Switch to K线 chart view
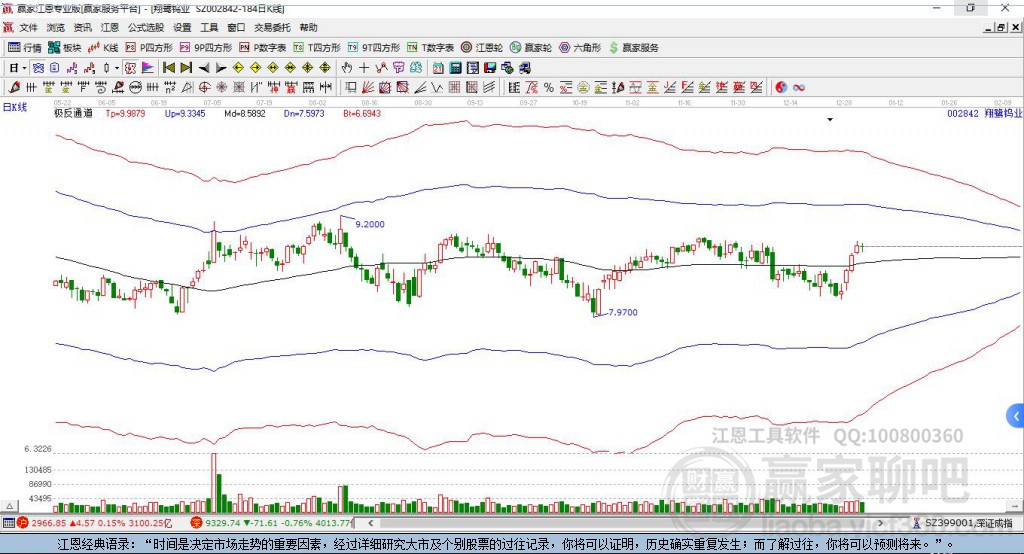The width and height of the screenshot is (1024, 554). pos(103,48)
